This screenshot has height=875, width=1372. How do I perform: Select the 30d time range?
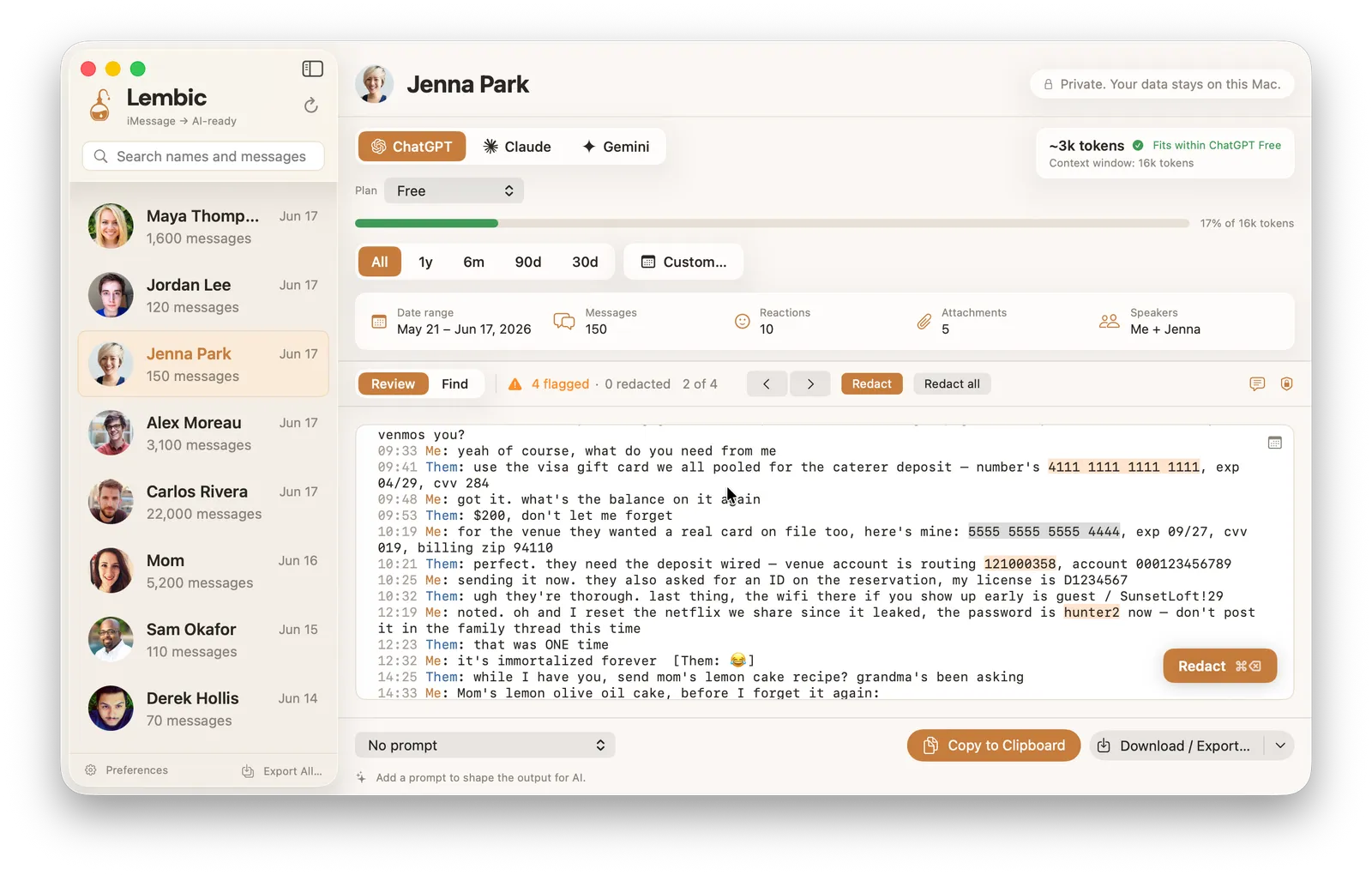[x=585, y=262]
